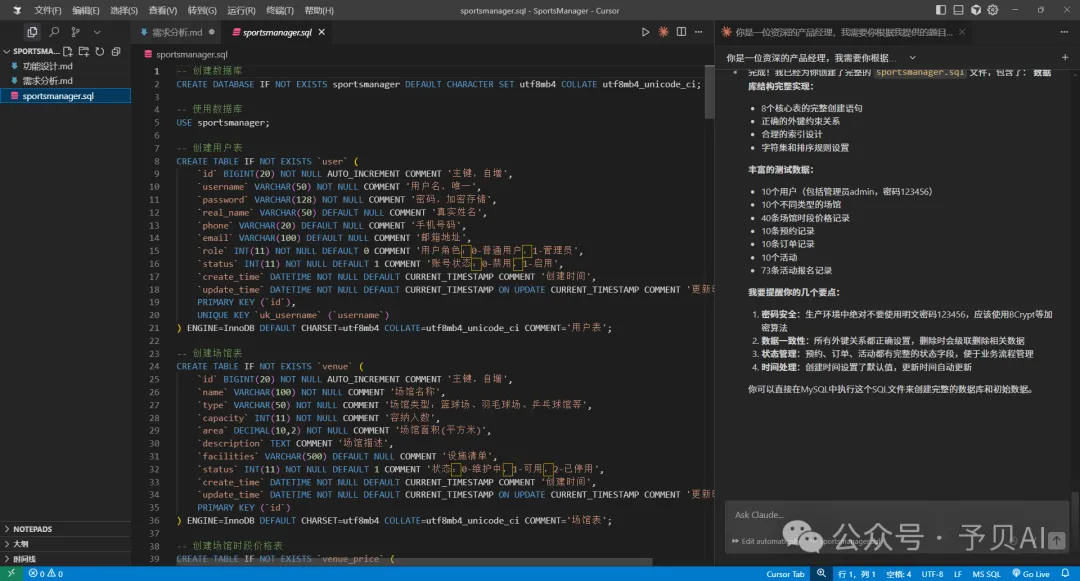
Task: Start Go Live server
Action: click(x=1030, y=574)
